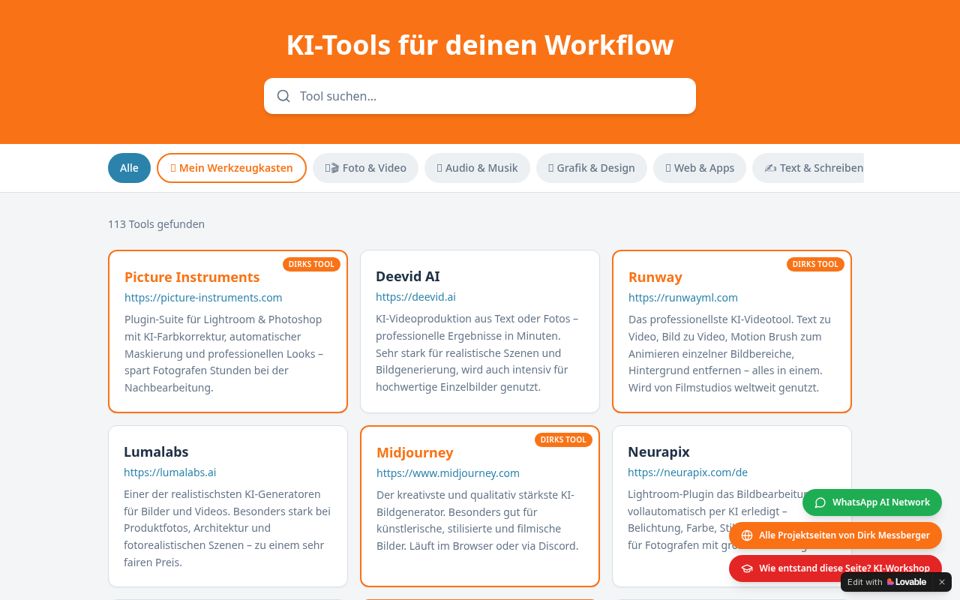Filter by Text & Schreiben

[808, 168]
